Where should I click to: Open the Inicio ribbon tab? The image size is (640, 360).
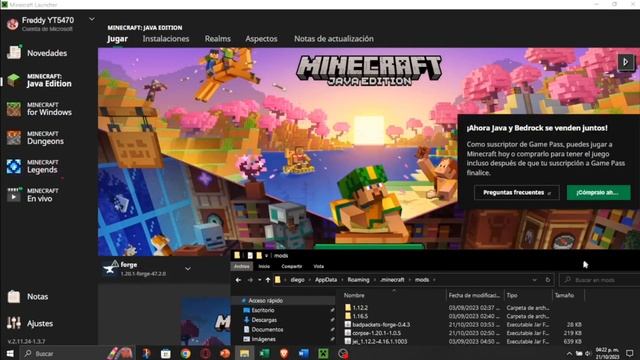pyautogui.click(x=264, y=266)
